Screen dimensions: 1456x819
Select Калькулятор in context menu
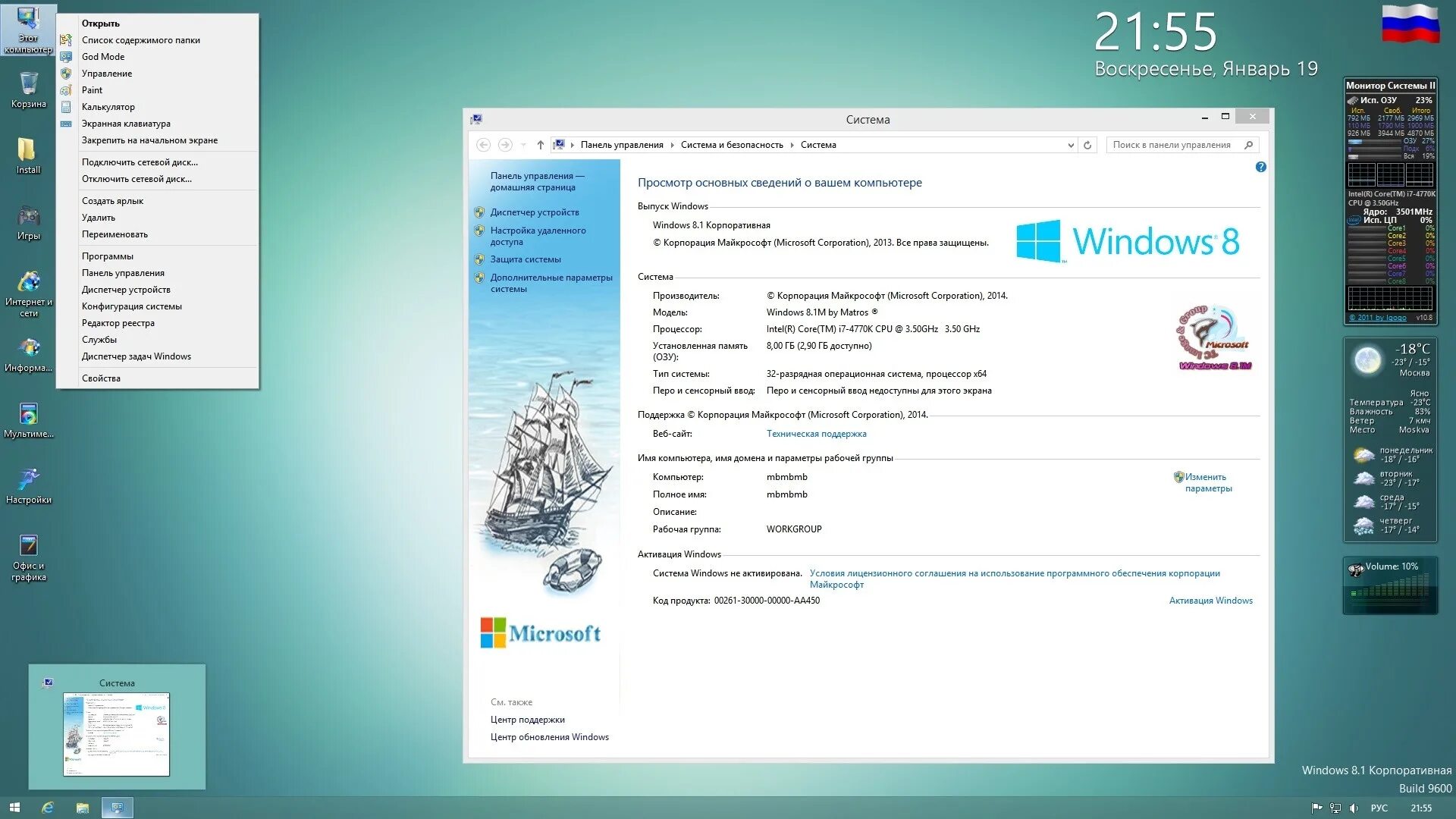click(x=158, y=107)
